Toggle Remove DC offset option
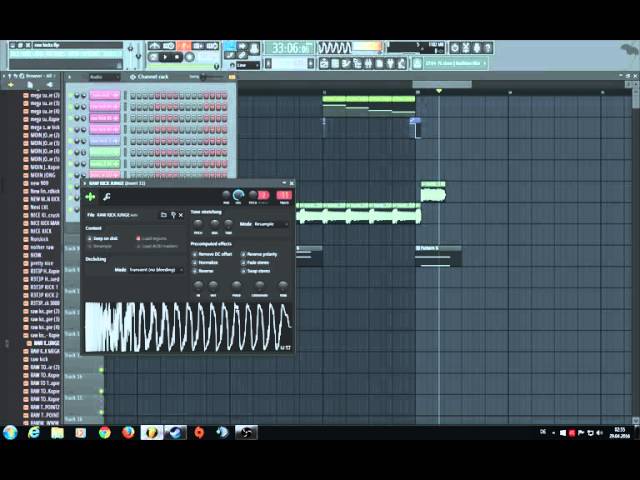This screenshot has width=640, height=480. click(212, 254)
